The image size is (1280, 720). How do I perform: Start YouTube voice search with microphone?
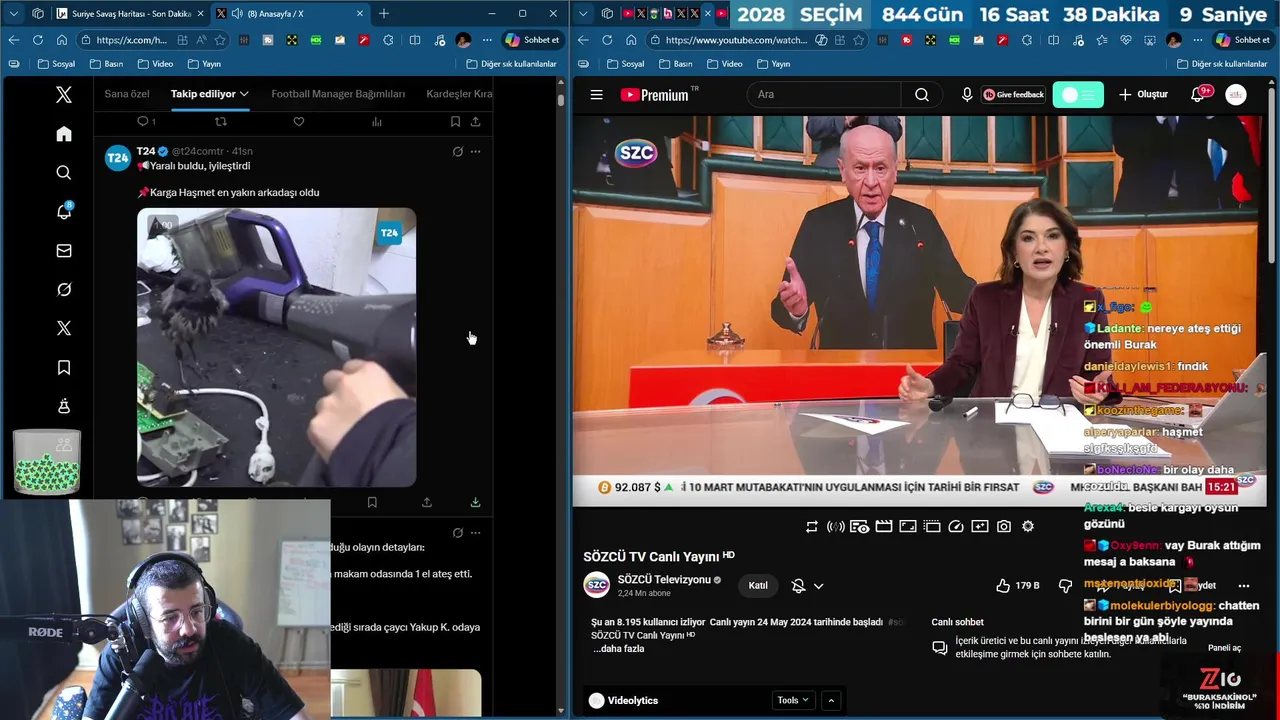tap(966, 95)
